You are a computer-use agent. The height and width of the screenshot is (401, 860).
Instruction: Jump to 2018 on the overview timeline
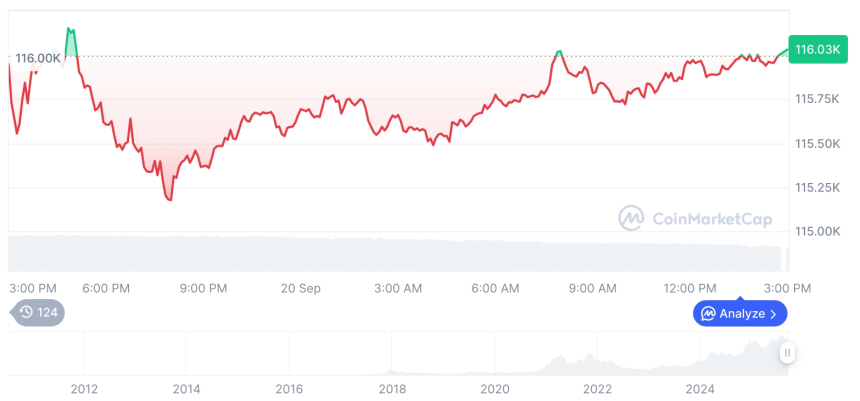(392, 388)
